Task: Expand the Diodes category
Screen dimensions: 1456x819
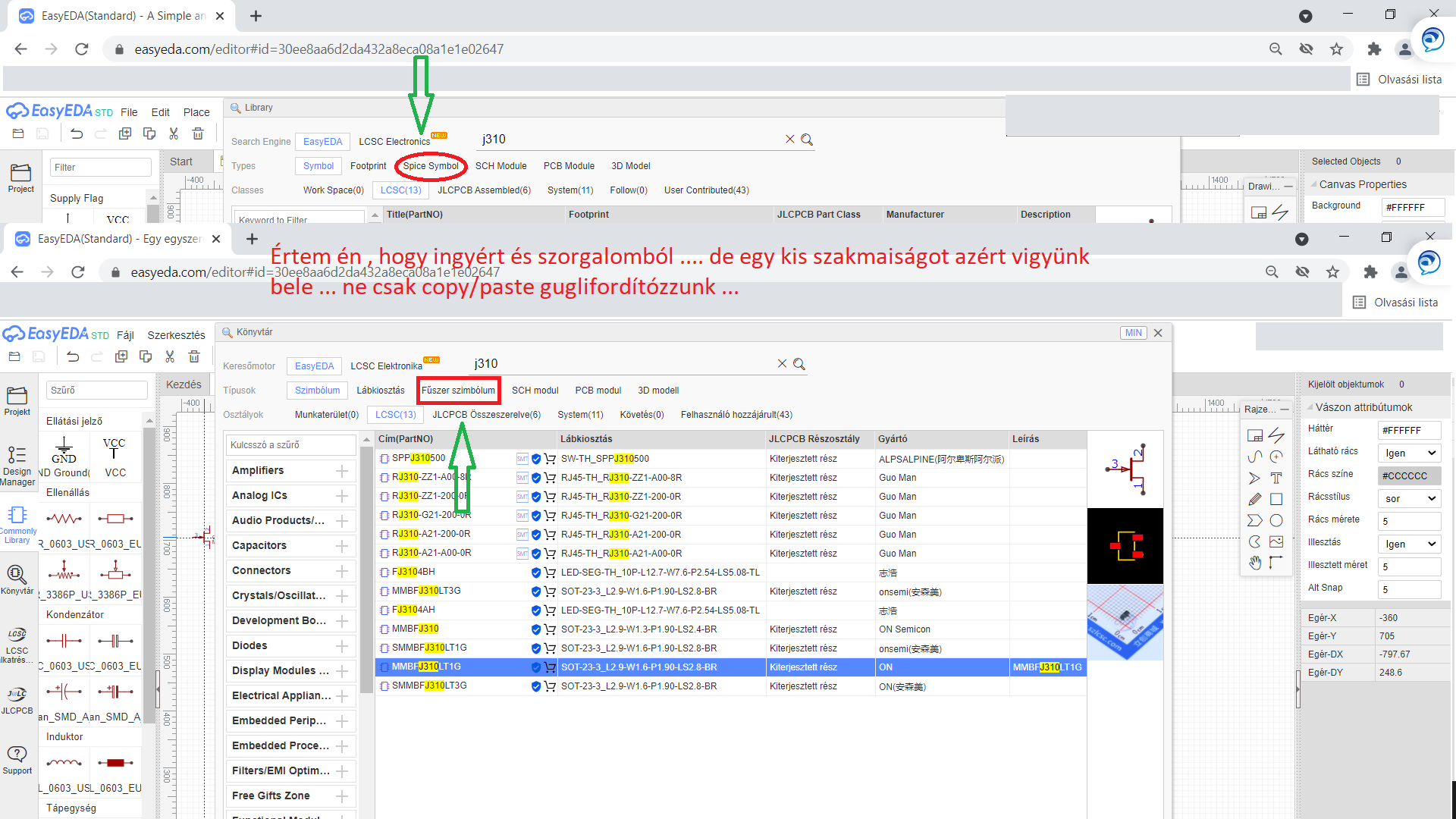Action: pyautogui.click(x=342, y=646)
